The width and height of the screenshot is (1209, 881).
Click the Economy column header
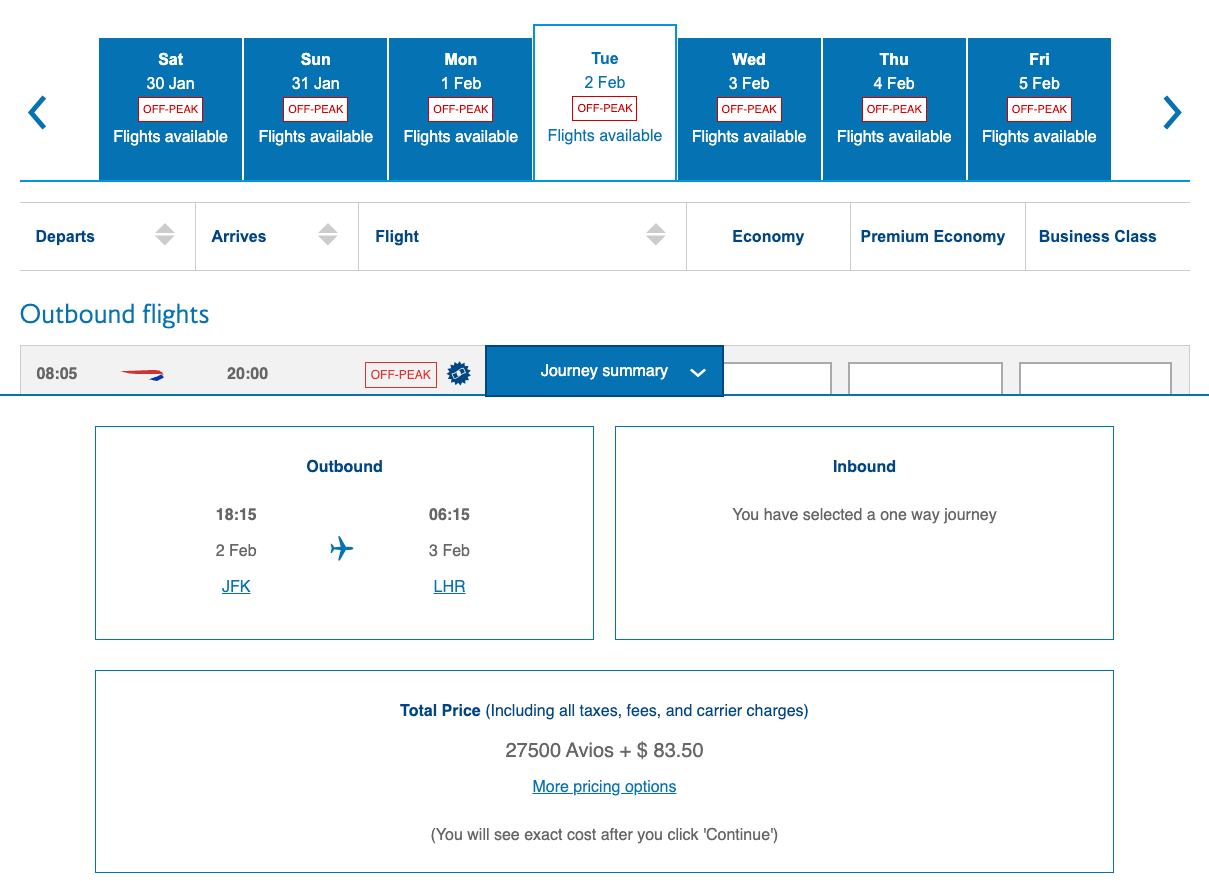(767, 236)
